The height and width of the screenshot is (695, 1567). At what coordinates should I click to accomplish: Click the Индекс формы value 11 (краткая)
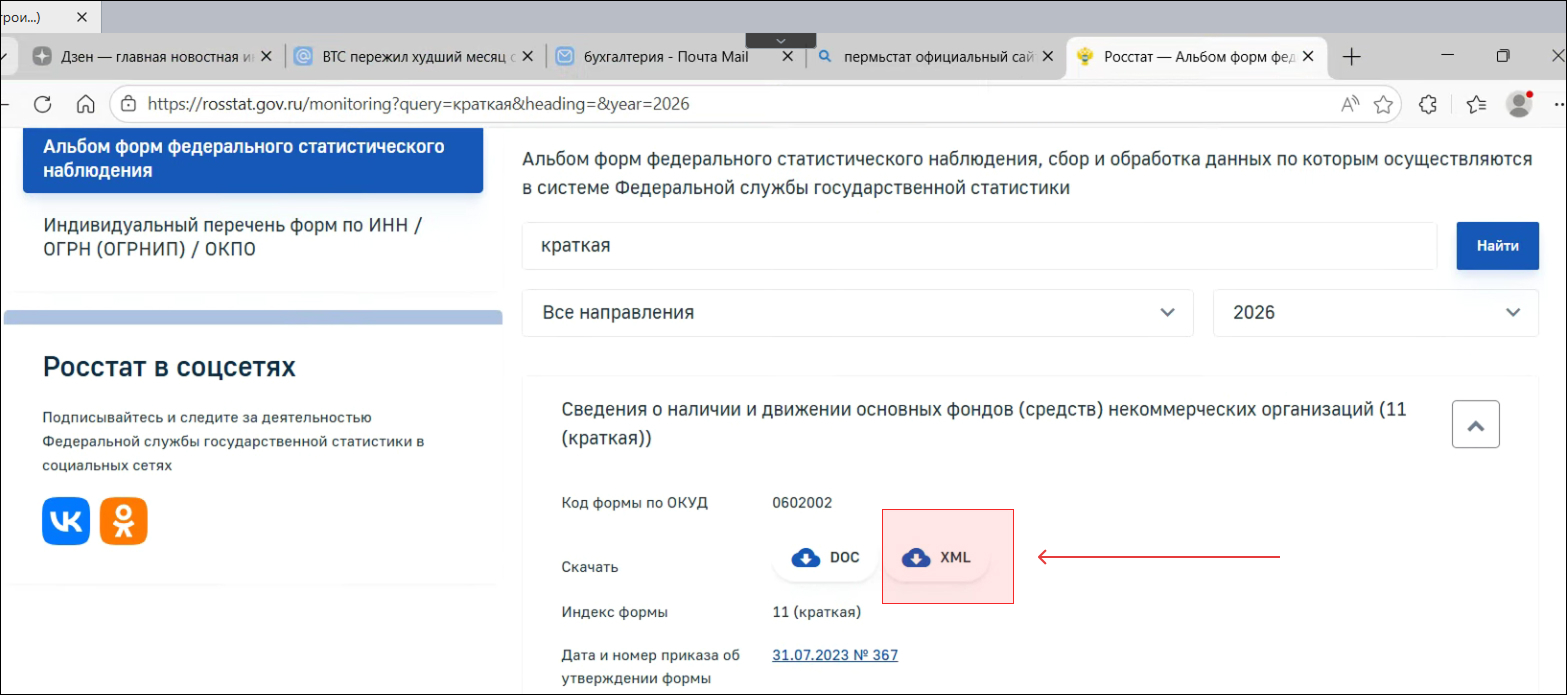[816, 612]
